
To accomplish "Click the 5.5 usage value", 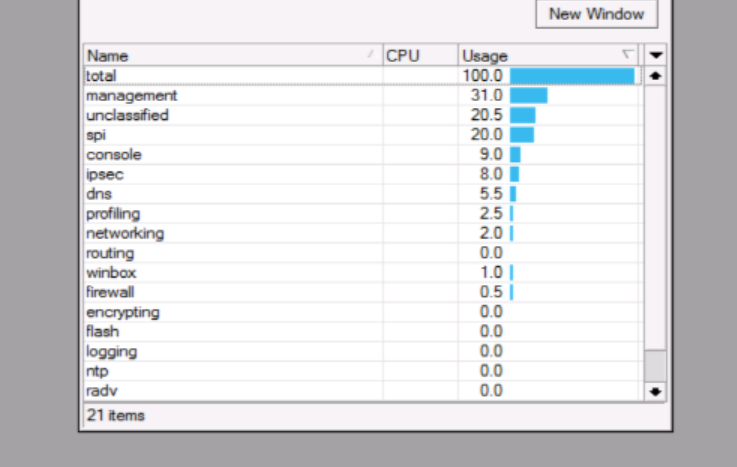I will [x=491, y=194].
